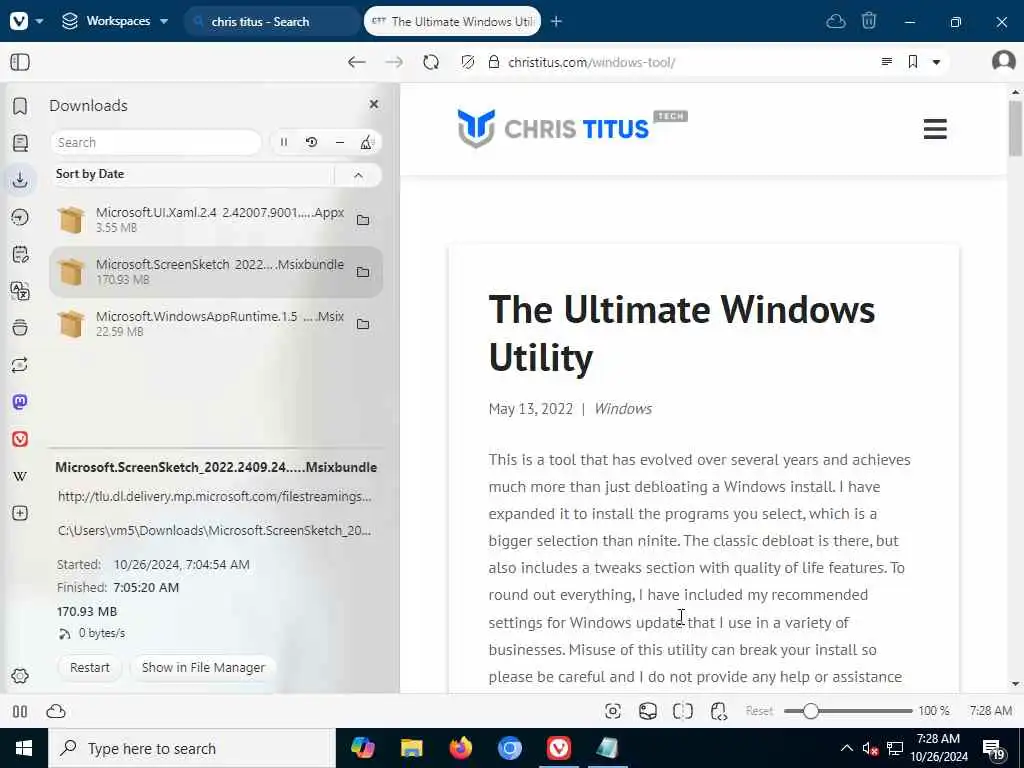Open folder for ScreenSketch download
The width and height of the screenshot is (1024, 768).
(x=363, y=272)
